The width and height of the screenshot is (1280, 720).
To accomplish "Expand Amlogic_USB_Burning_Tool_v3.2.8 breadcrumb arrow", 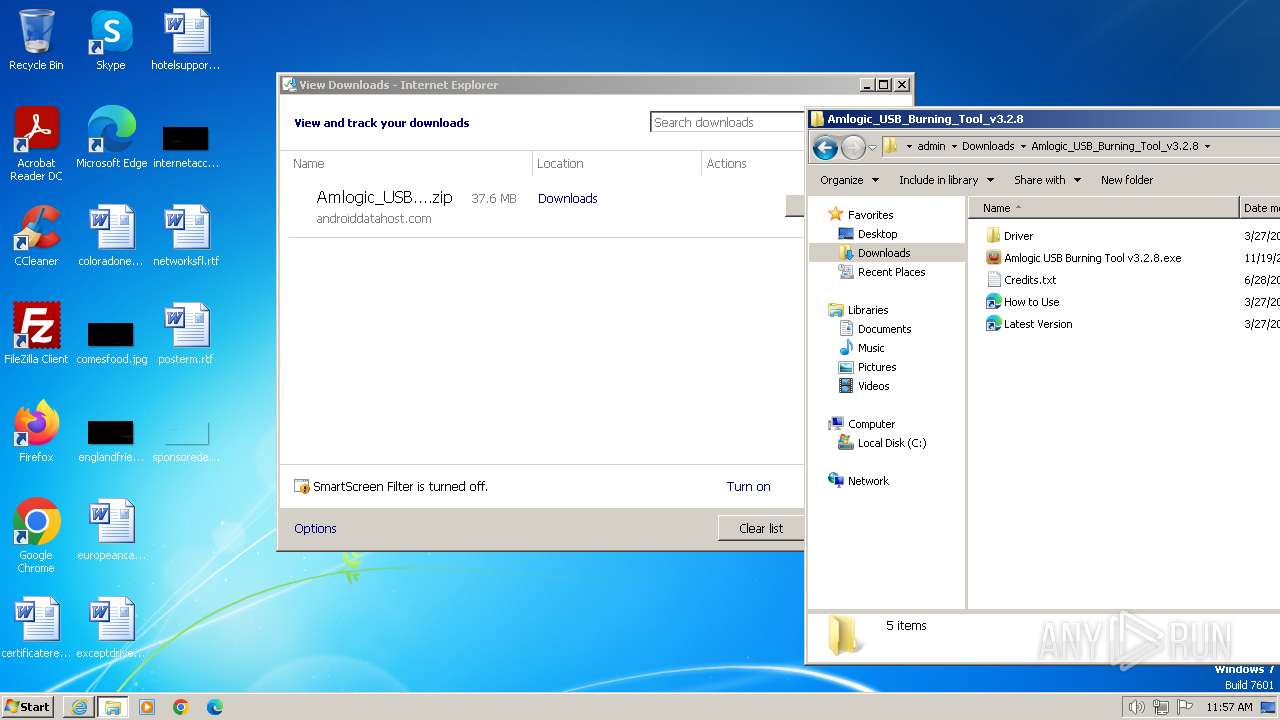I will point(1207,146).
